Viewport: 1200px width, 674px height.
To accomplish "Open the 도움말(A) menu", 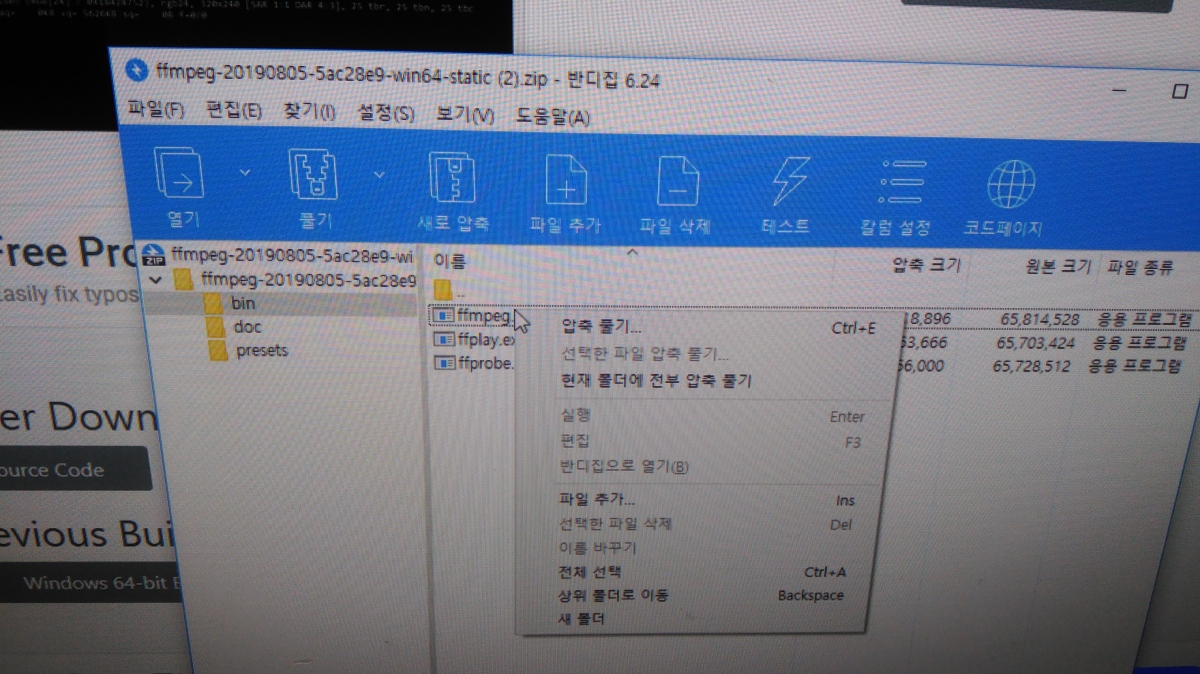I will coord(552,118).
